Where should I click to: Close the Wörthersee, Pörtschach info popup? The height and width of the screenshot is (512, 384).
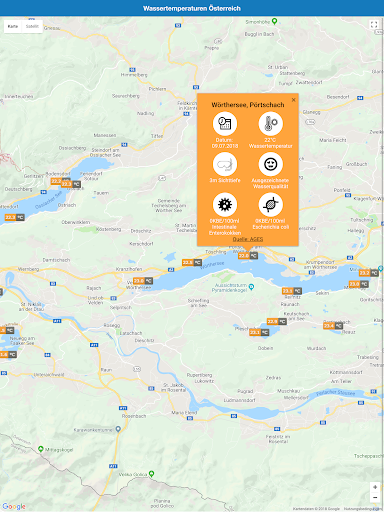coord(293,100)
